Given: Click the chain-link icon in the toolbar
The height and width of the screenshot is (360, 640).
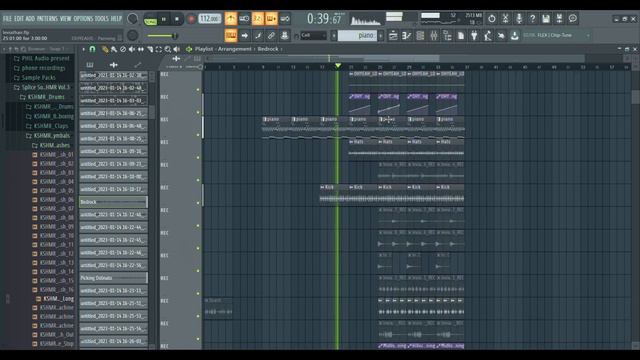Looking at the screenshot, I should tap(271, 36).
